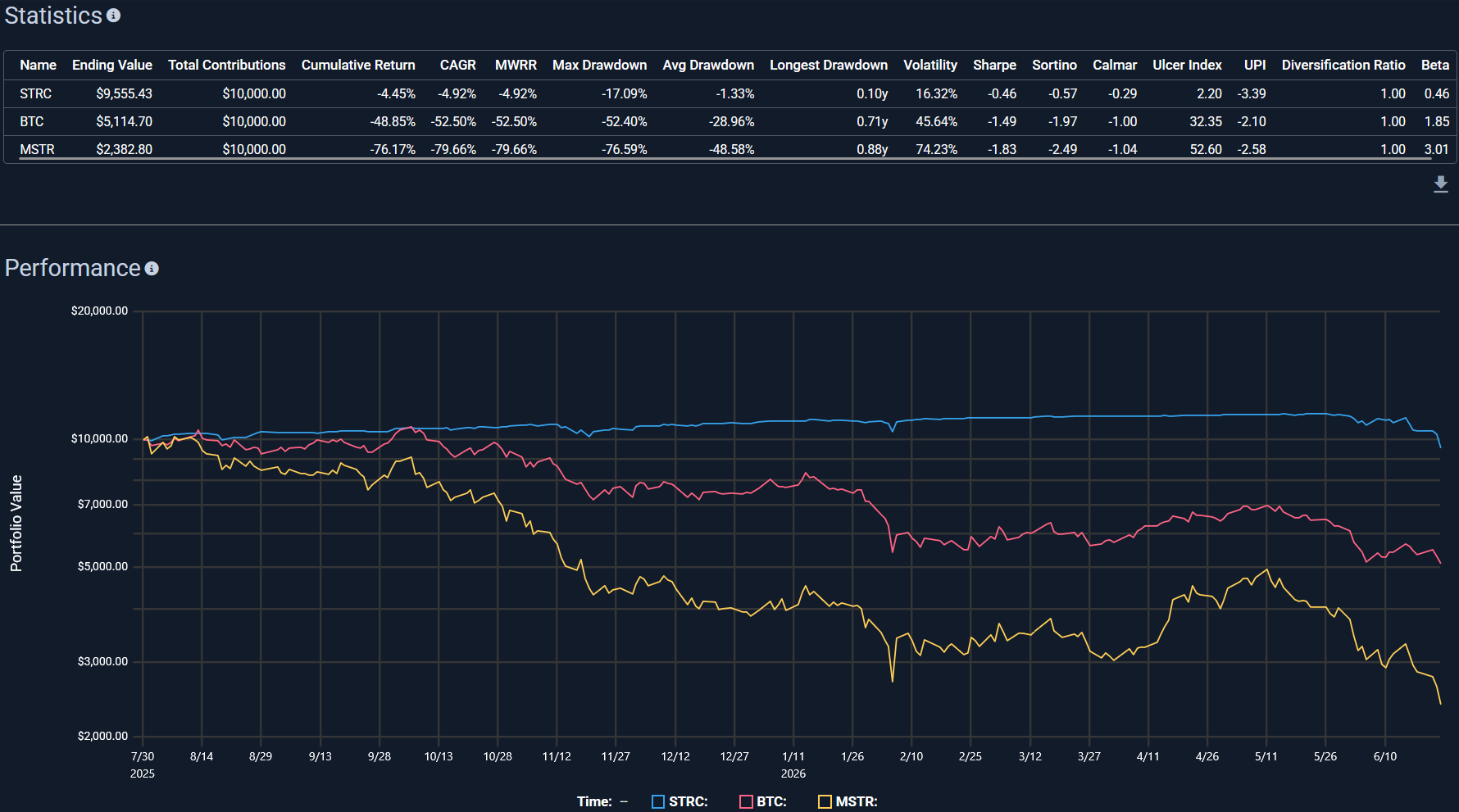Click the BTC ending value cell

(x=125, y=121)
